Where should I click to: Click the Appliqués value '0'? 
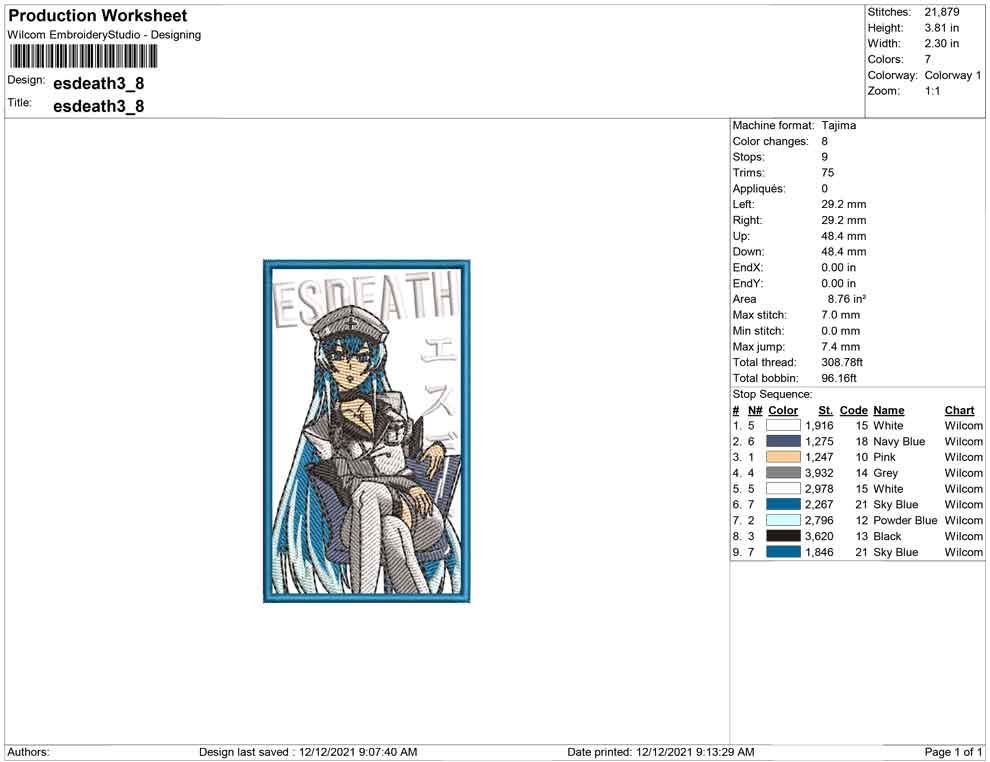(x=825, y=189)
